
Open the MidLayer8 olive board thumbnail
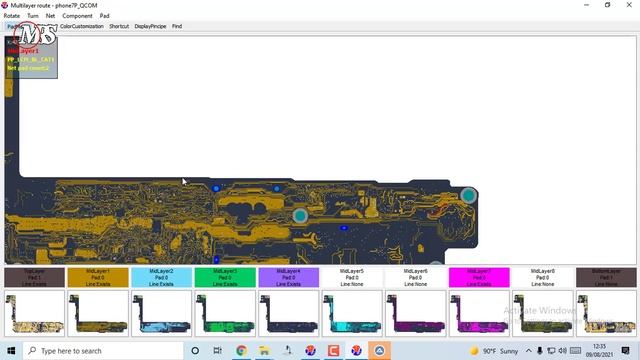[x=543, y=313]
